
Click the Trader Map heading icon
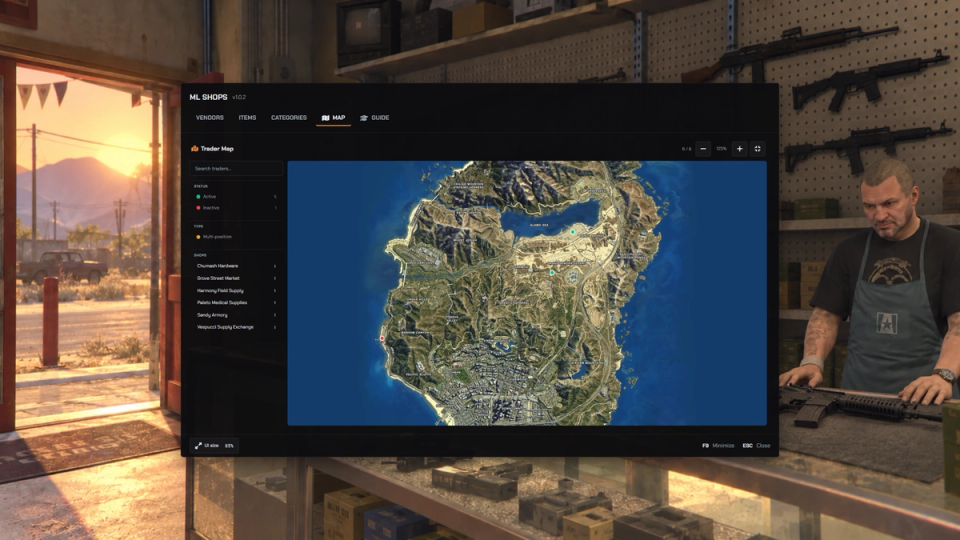(x=195, y=149)
